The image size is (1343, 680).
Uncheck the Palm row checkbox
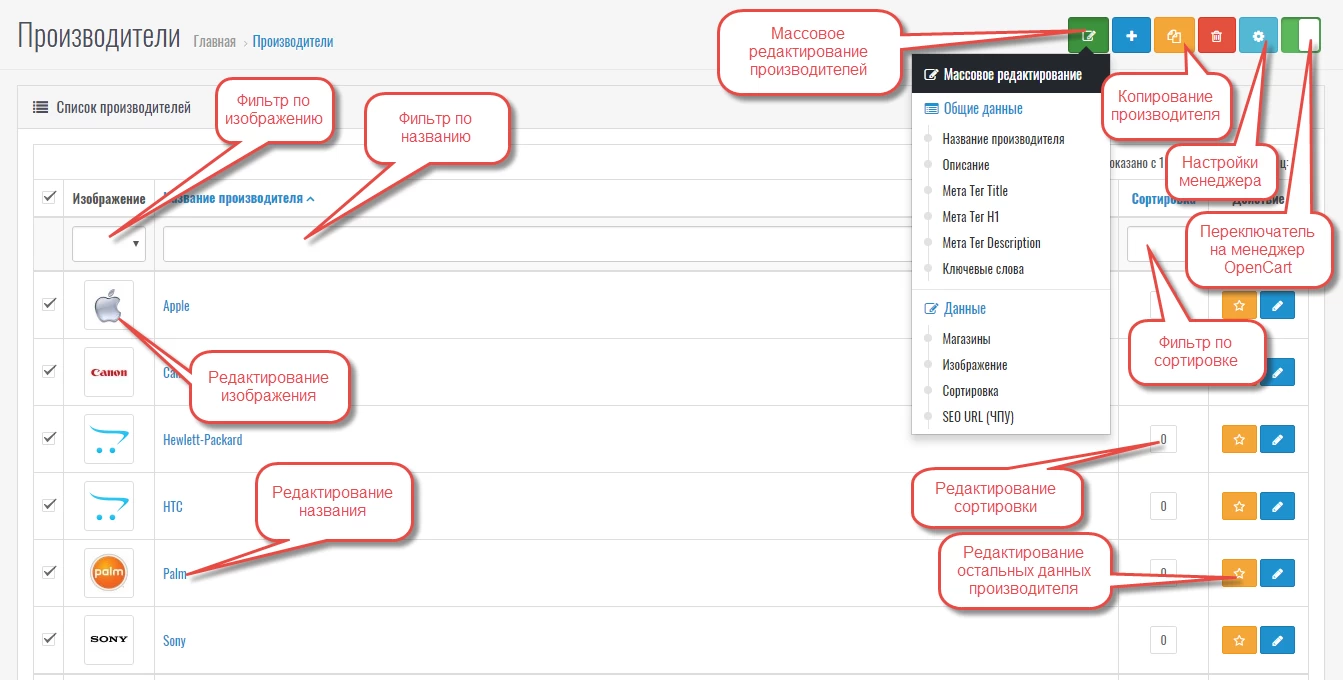pyautogui.click(x=49, y=571)
